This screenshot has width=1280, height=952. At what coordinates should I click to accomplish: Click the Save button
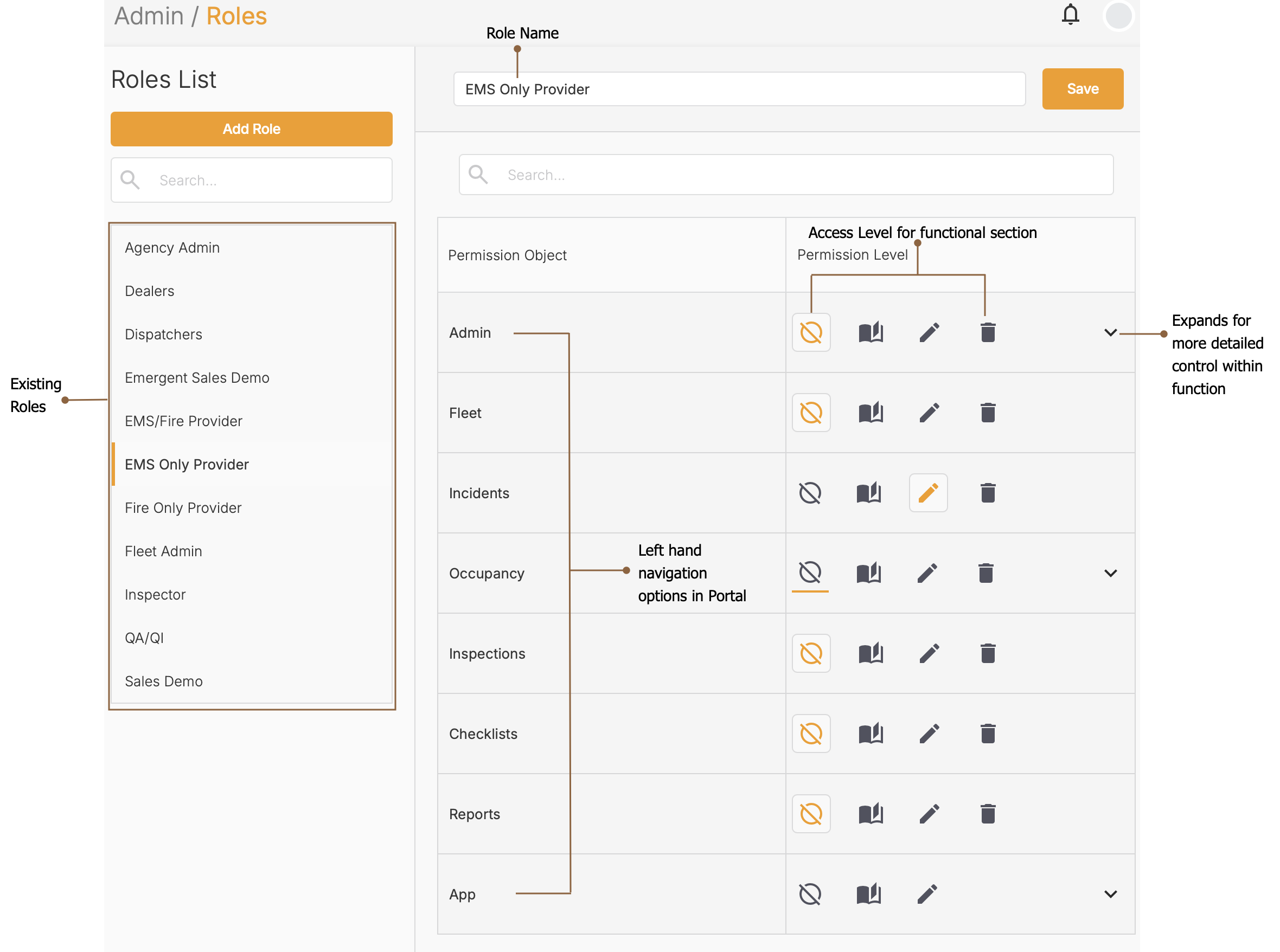(x=1082, y=89)
